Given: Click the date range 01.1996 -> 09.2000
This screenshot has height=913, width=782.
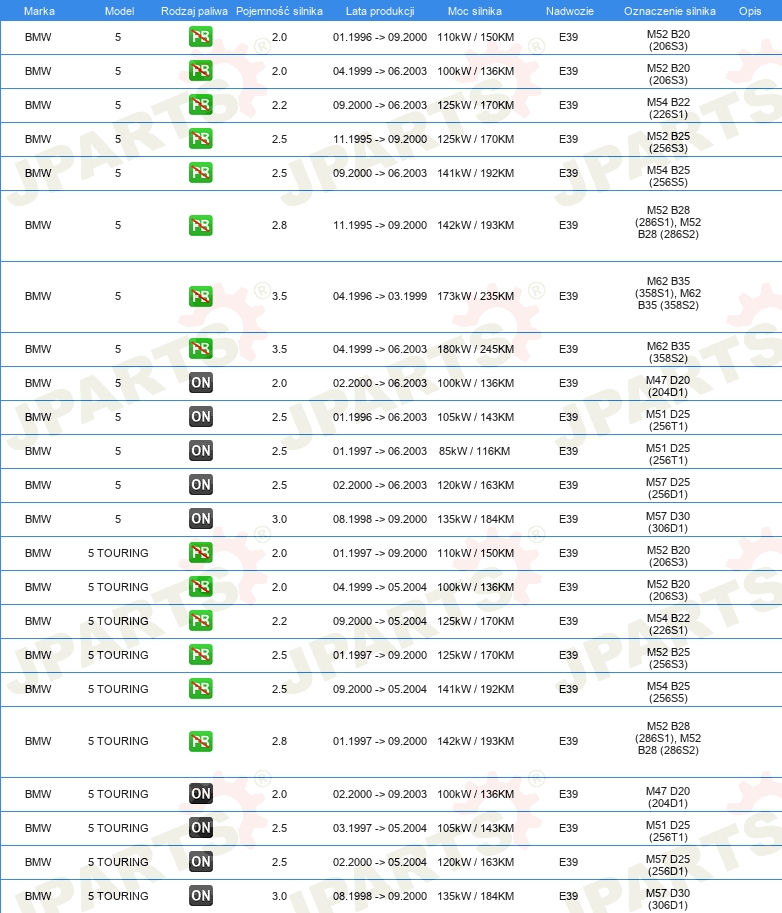Looking at the screenshot, I should (380, 37).
